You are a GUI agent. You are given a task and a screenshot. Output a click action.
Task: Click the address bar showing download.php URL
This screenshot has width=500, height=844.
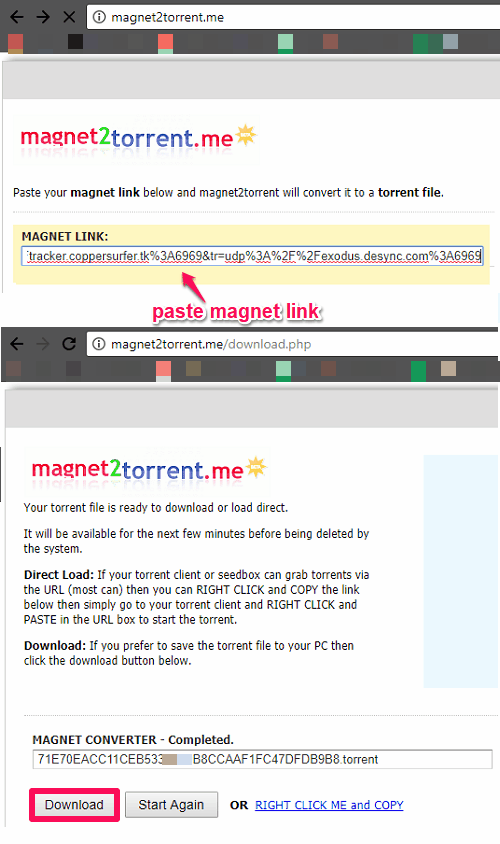(293, 344)
